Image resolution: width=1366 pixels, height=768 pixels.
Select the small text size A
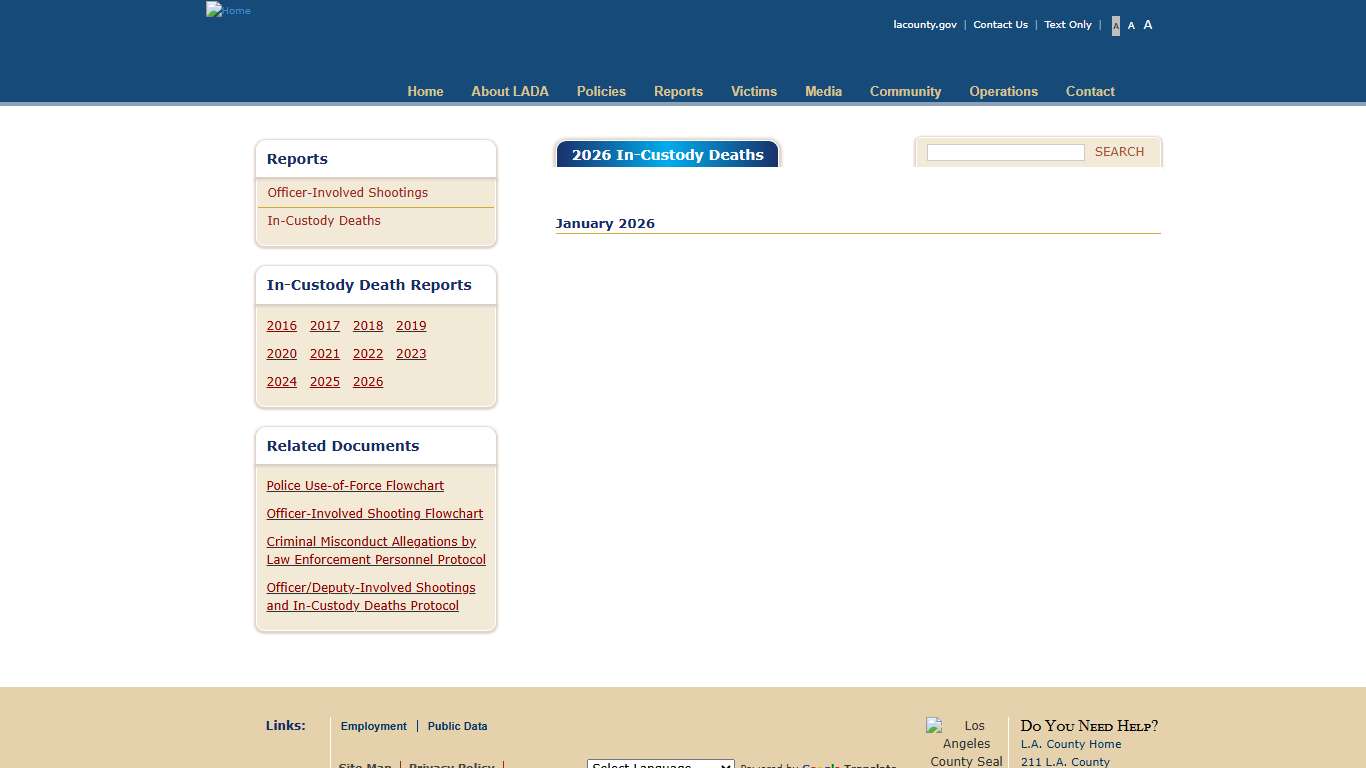tap(1116, 26)
